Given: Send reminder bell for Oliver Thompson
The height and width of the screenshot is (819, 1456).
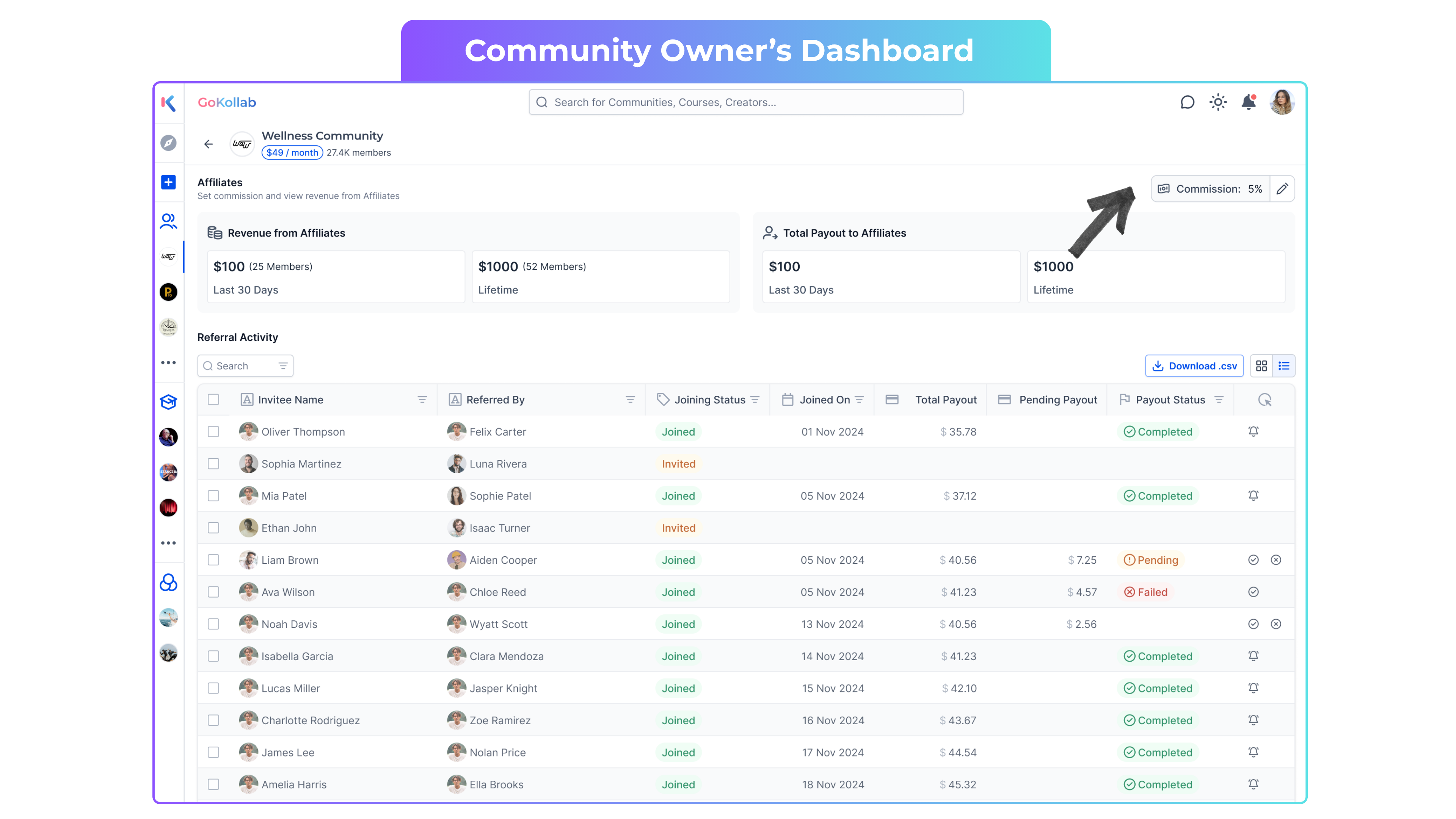Looking at the screenshot, I should click(x=1253, y=431).
